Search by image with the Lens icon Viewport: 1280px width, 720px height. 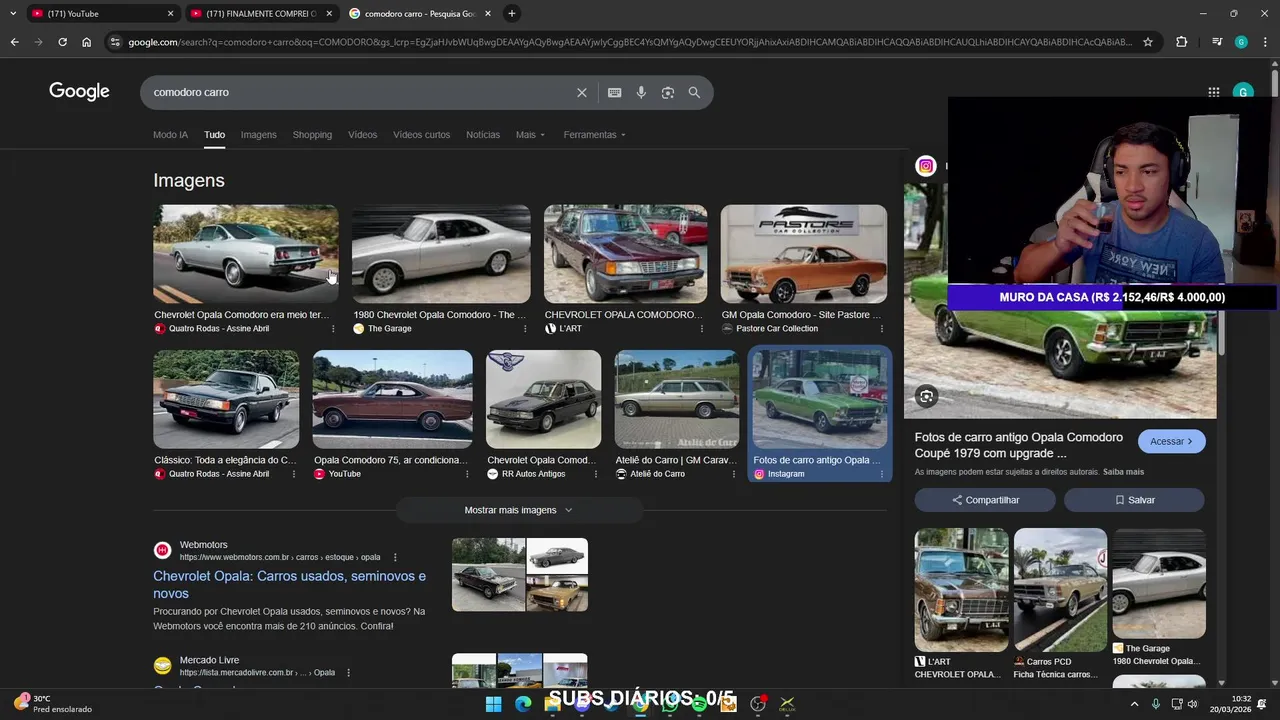[667, 92]
